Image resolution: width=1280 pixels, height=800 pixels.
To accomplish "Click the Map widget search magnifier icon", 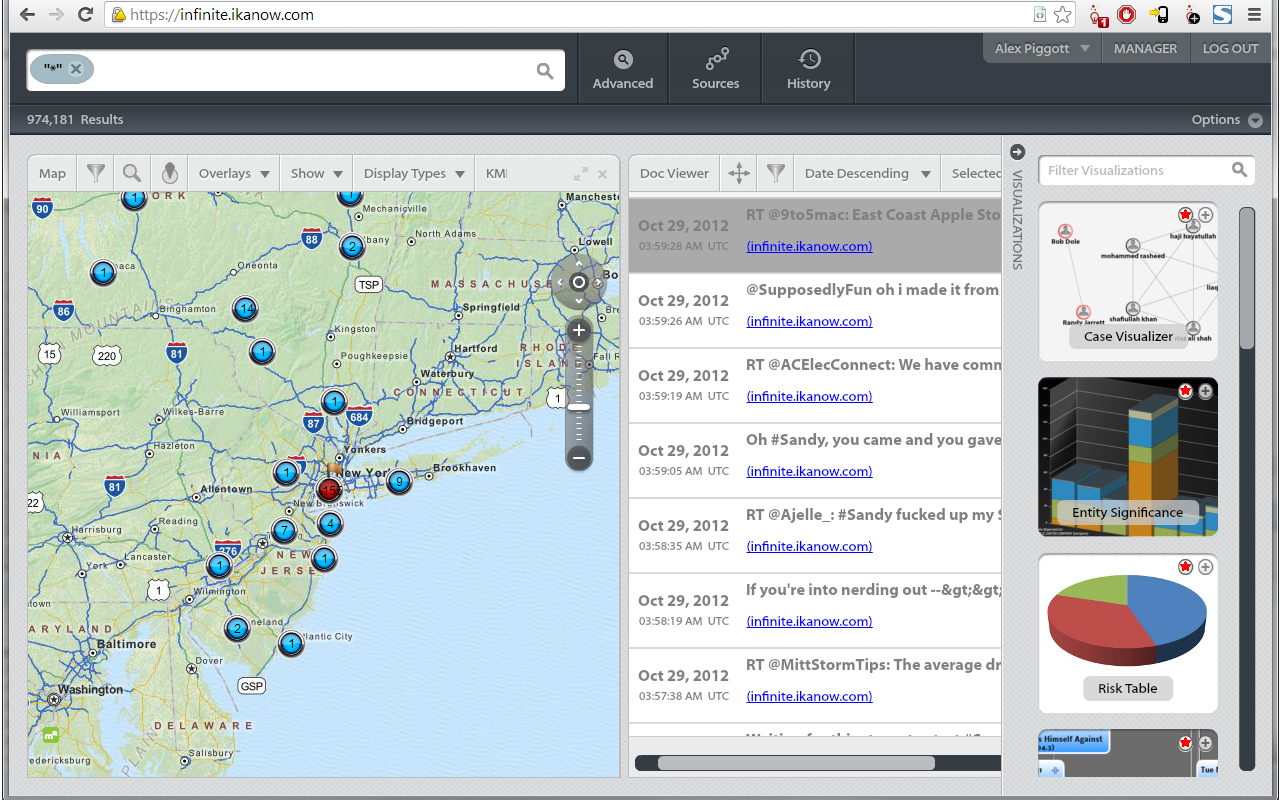I will coord(132,173).
